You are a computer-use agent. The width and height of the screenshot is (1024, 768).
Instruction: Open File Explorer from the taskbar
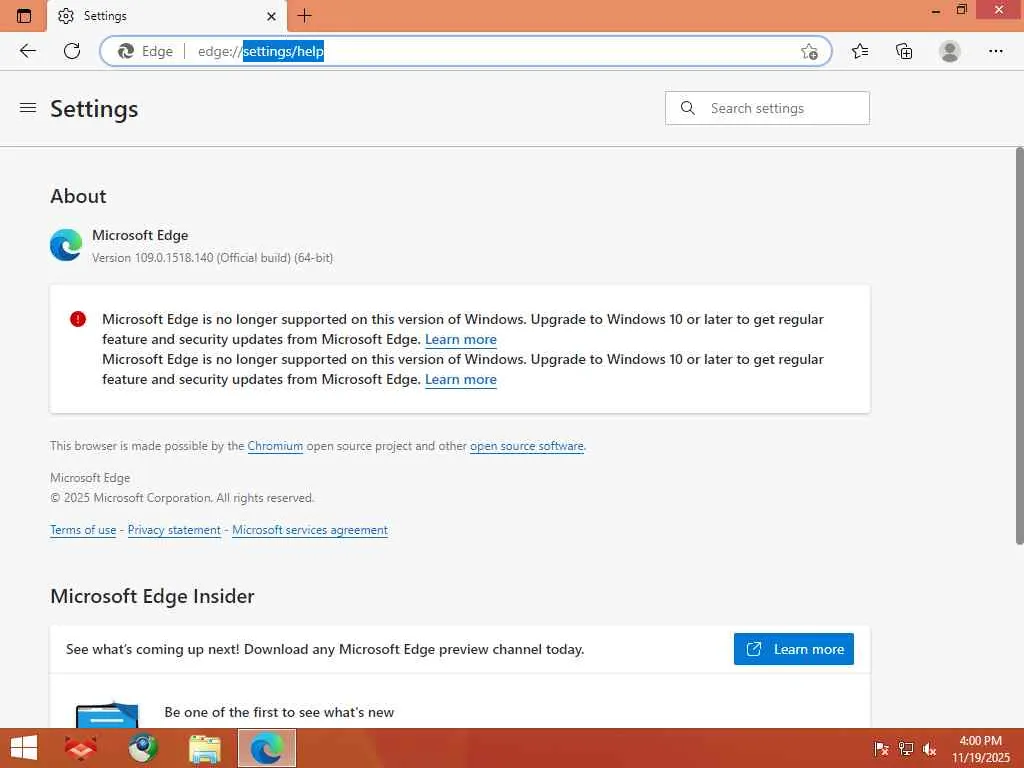(204, 749)
